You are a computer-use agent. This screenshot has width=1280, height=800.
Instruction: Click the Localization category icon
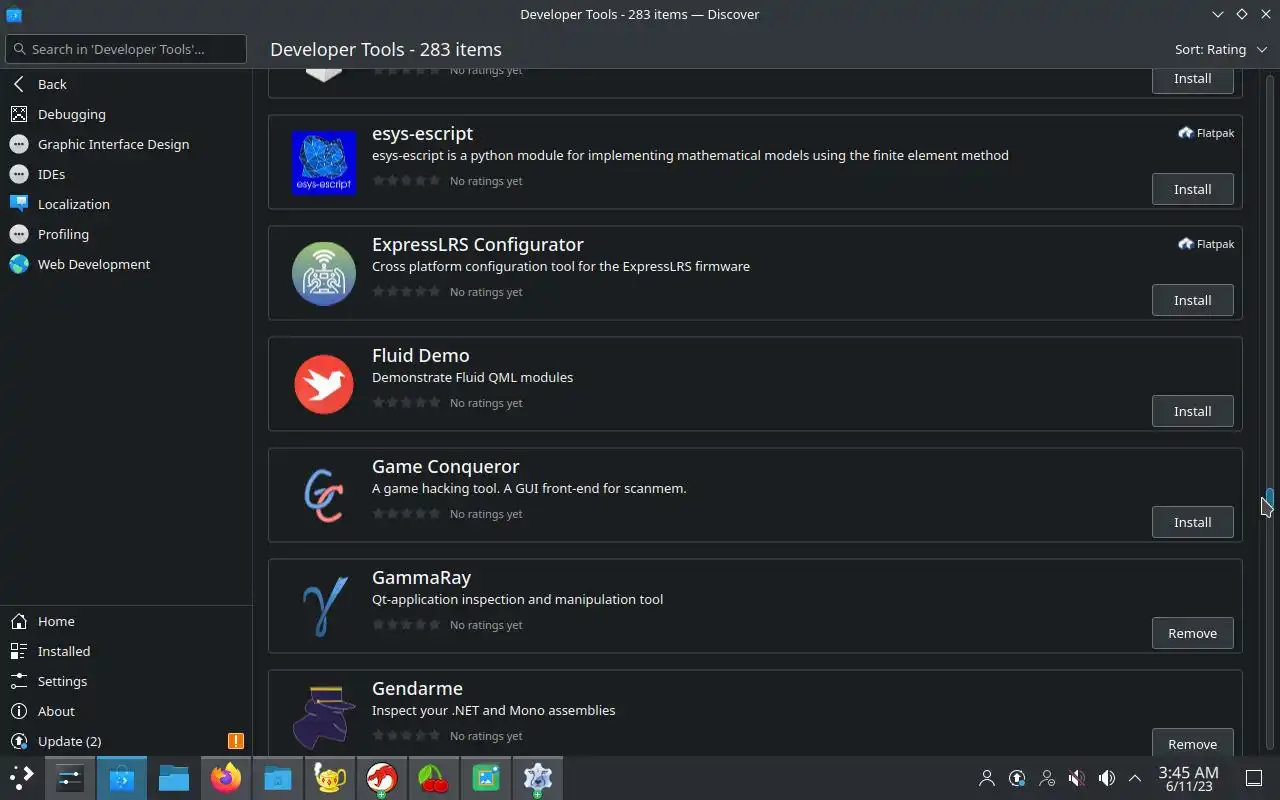(x=19, y=204)
